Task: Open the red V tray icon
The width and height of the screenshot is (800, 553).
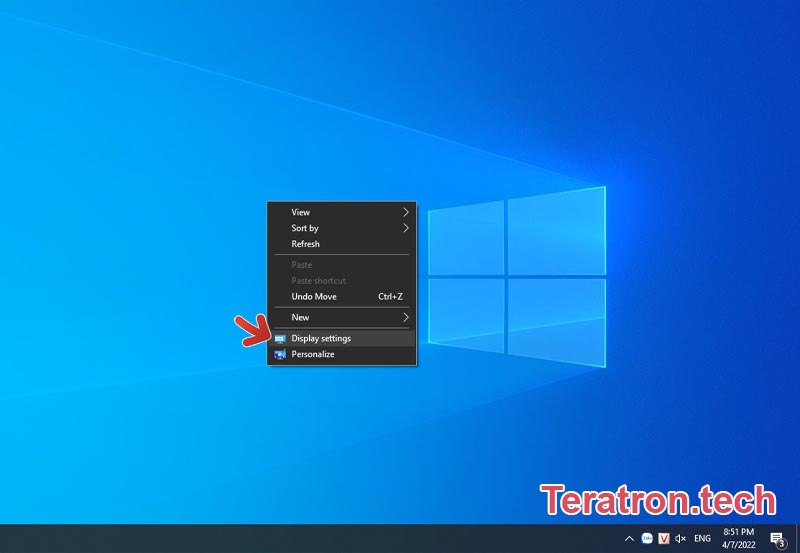Action: (x=664, y=538)
